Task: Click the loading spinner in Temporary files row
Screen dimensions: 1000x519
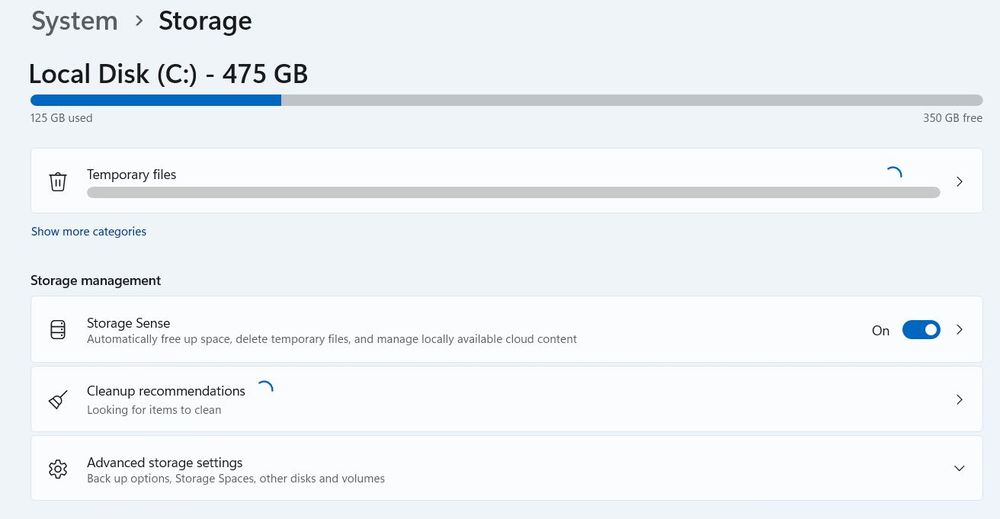Action: tap(894, 174)
